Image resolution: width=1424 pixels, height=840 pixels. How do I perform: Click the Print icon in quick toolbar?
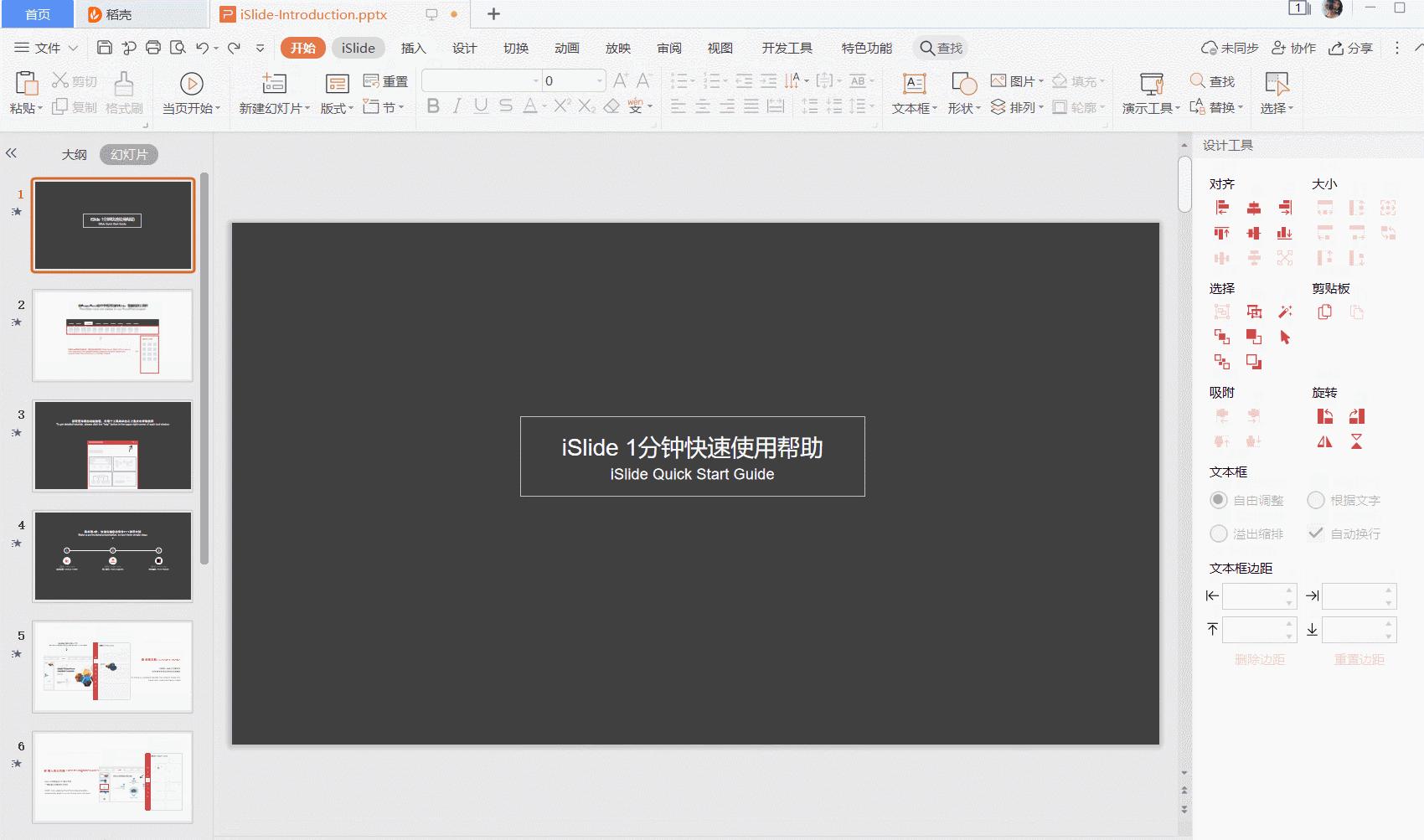pyautogui.click(x=153, y=48)
